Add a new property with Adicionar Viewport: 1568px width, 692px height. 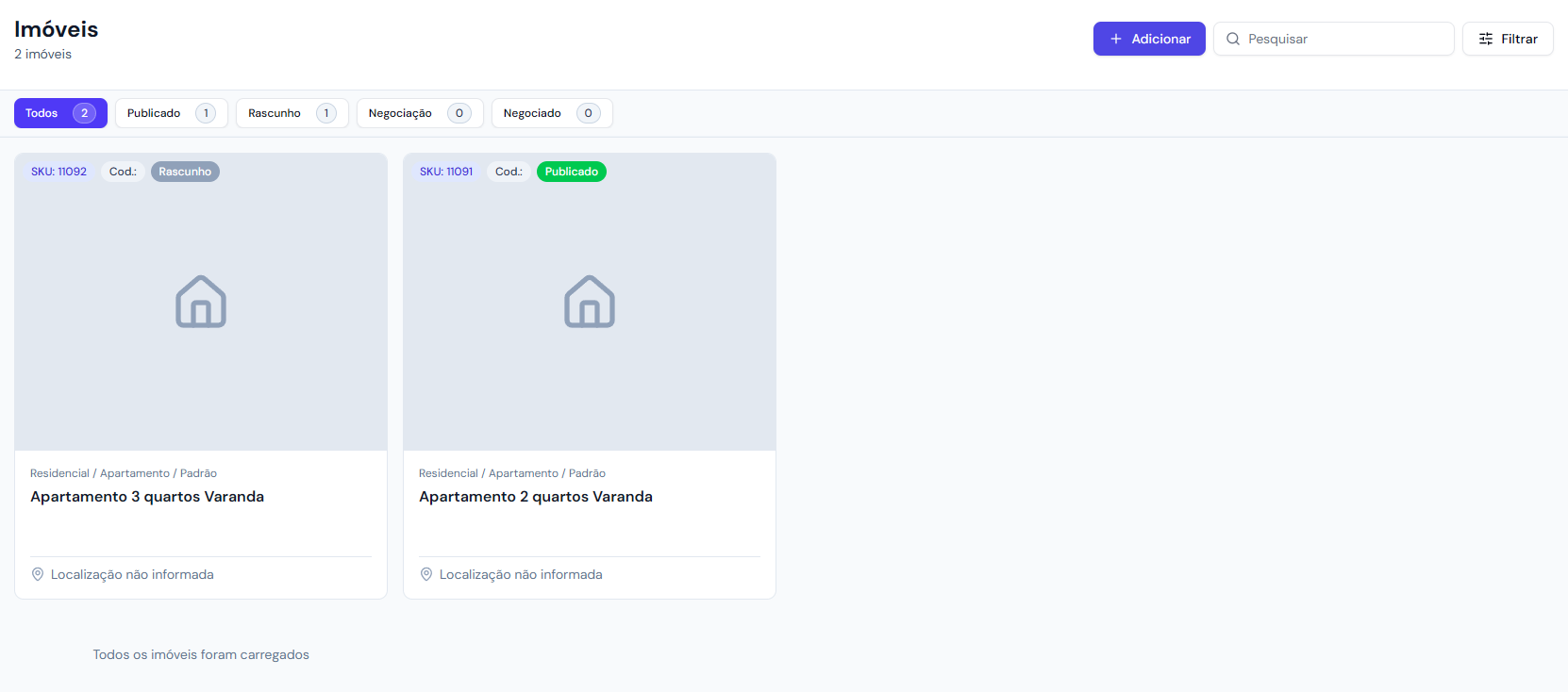click(x=1149, y=39)
